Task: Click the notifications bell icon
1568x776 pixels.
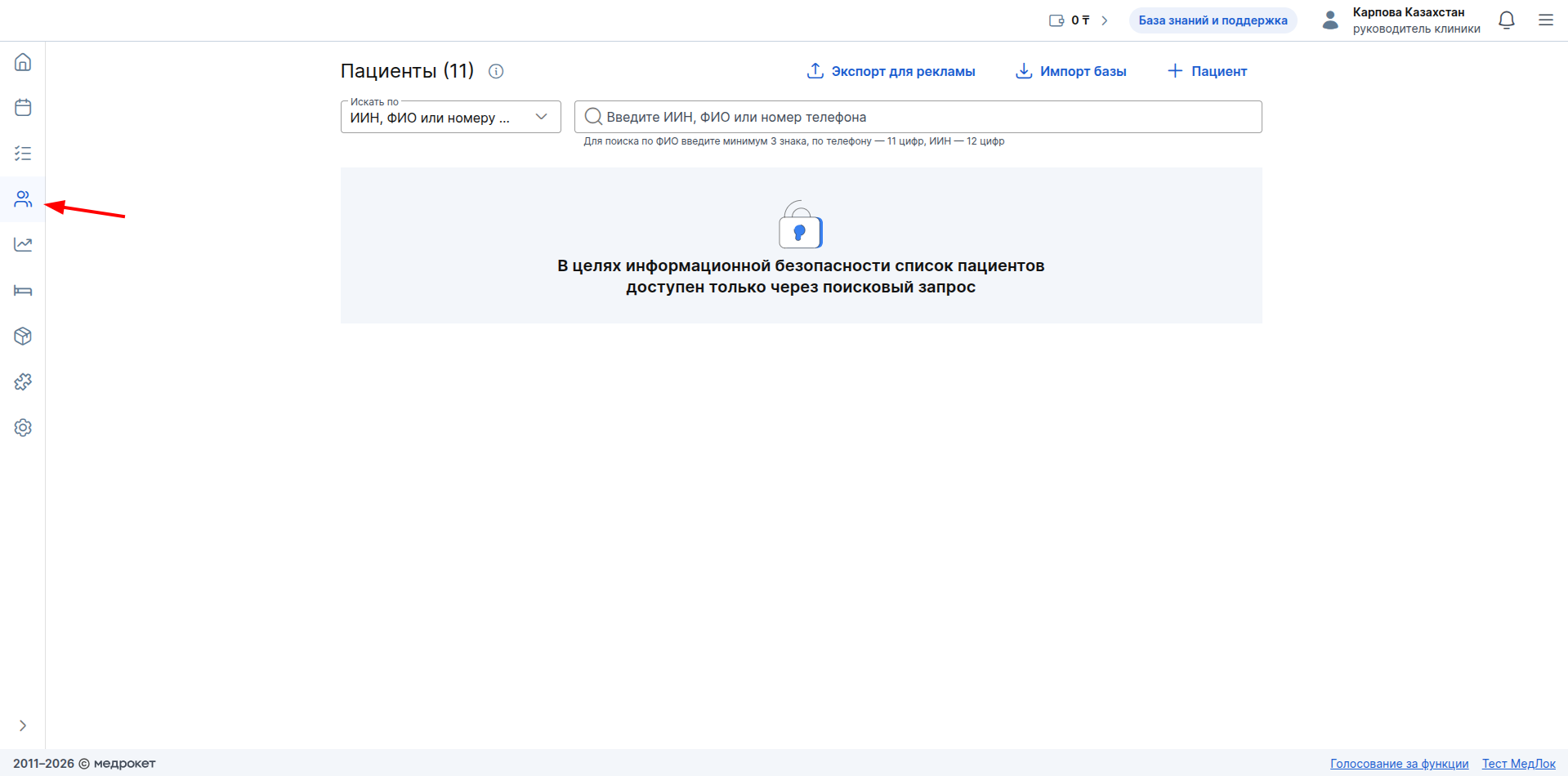Action: 1507,20
